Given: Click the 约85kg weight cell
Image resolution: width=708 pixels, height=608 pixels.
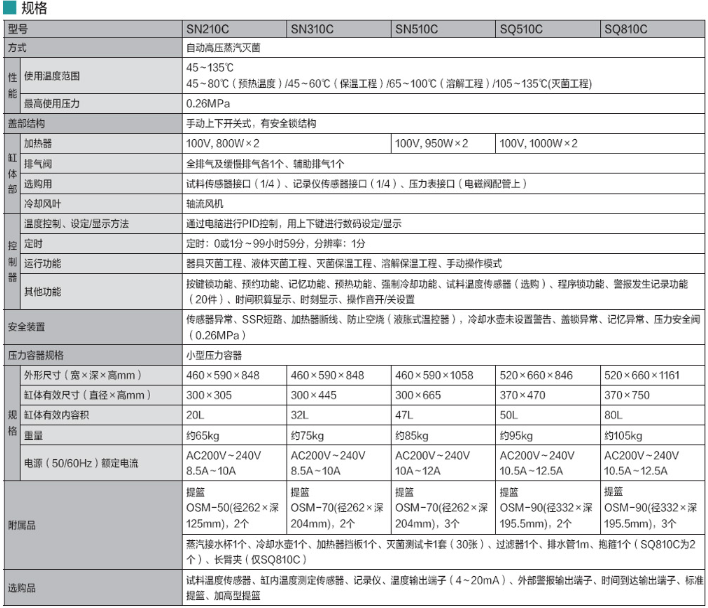Looking at the screenshot, I should tap(443, 436).
